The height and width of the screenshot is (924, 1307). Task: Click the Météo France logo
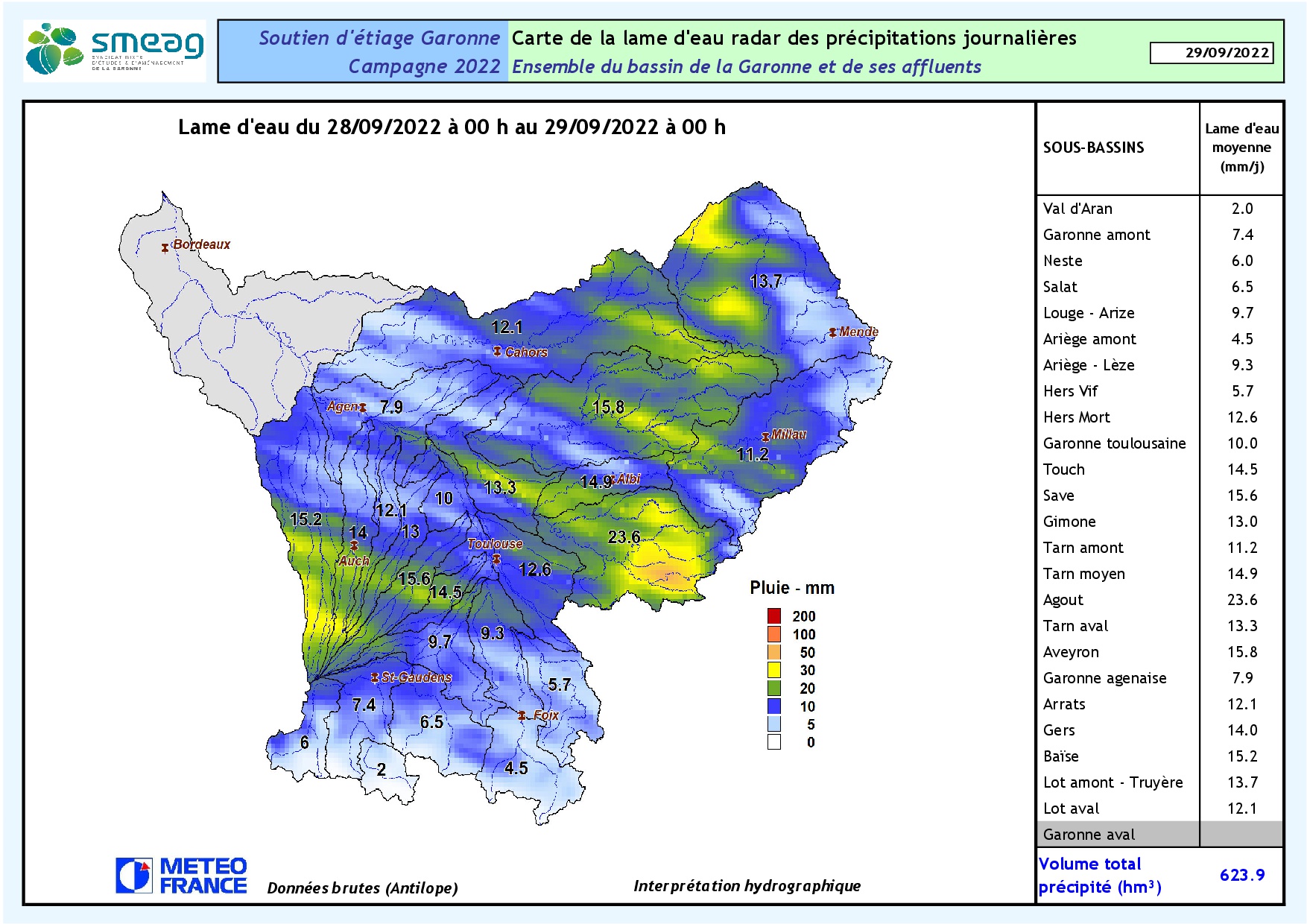click(181, 876)
